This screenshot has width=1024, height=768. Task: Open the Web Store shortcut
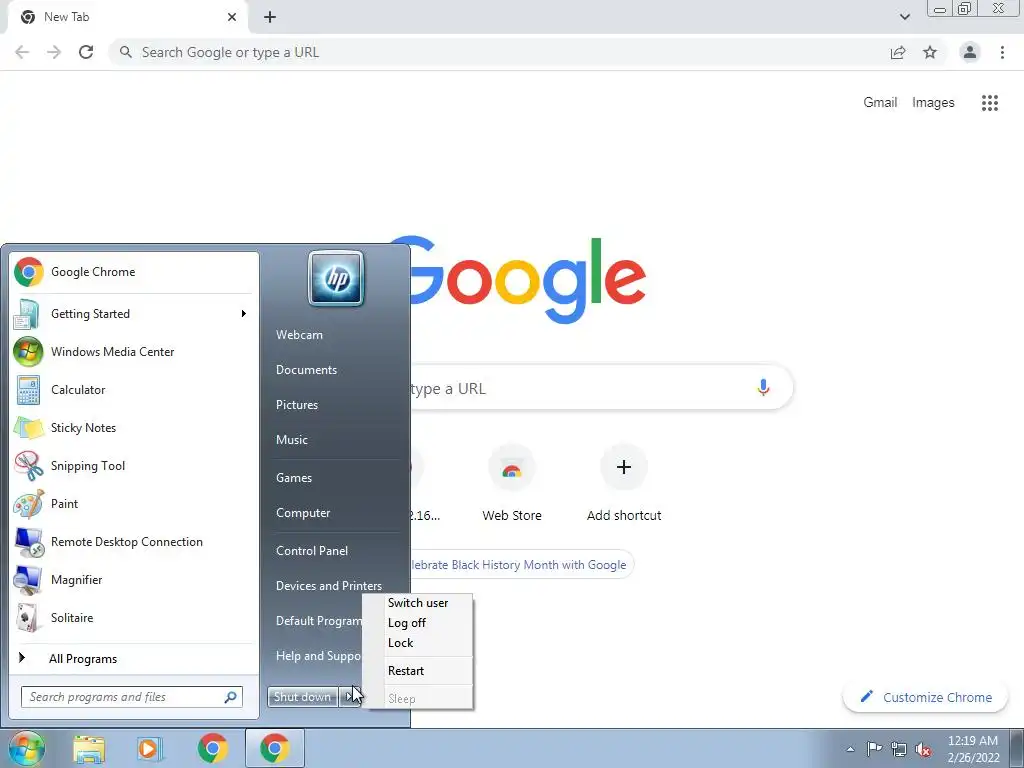click(x=511, y=483)
